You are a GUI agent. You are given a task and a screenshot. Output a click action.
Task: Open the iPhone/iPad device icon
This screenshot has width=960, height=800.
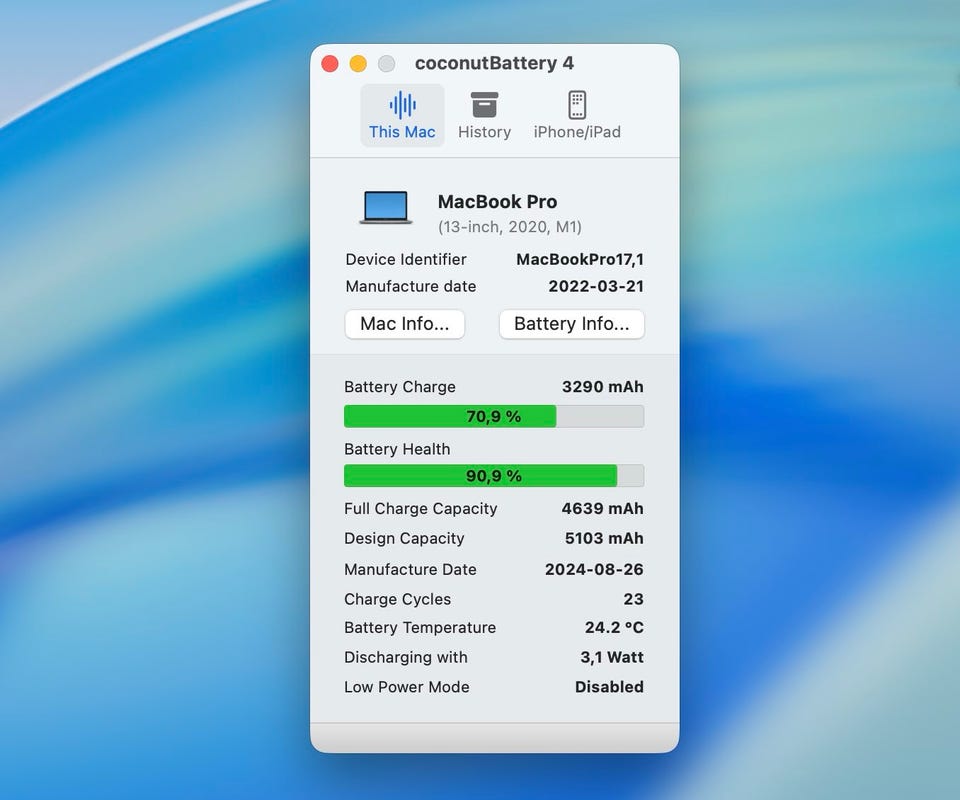[577, 105]
